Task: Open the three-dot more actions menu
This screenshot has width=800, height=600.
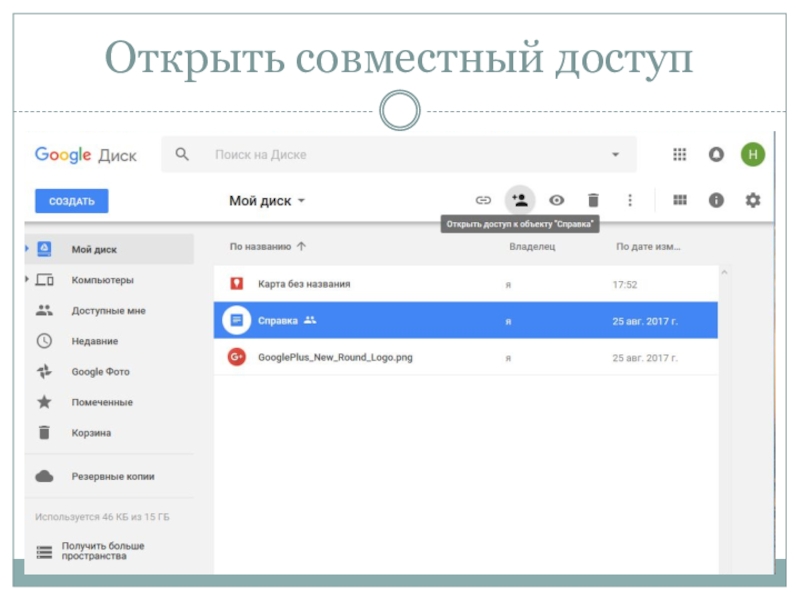Action: pyautogui.click(x=630, y=200)
